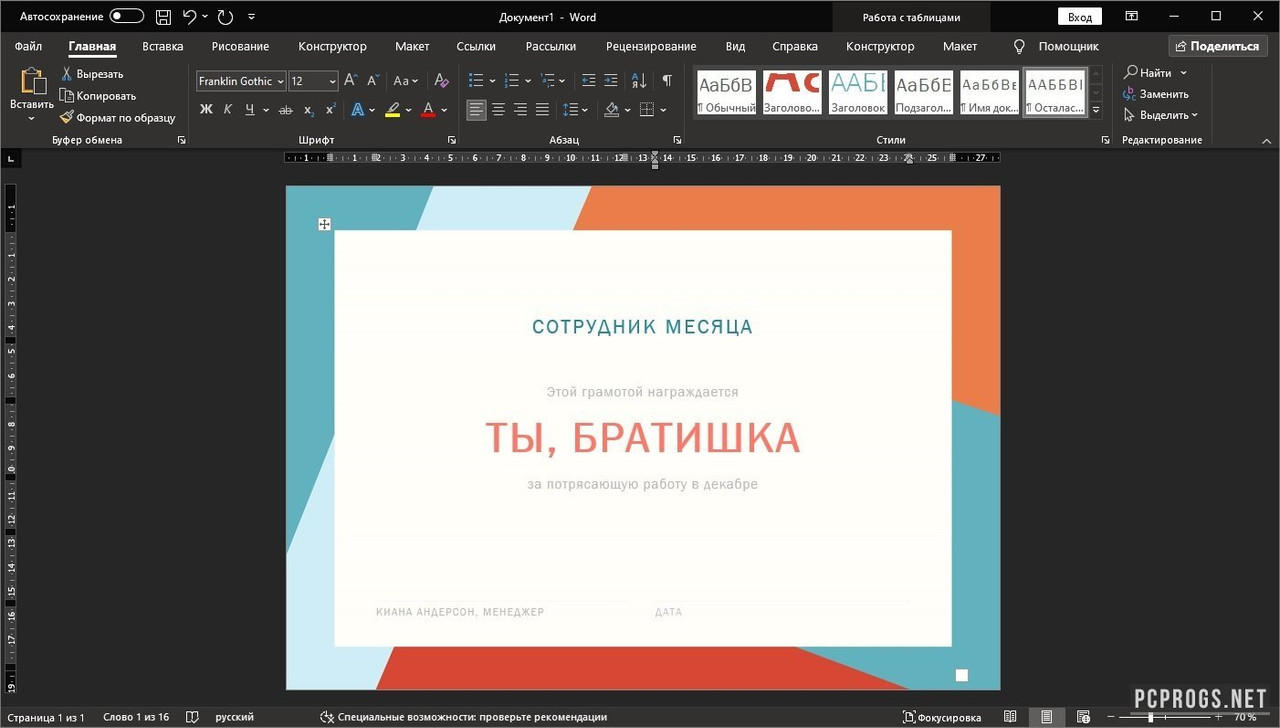
Task: Redo action with the circular arrow icon
Action: 225,17
